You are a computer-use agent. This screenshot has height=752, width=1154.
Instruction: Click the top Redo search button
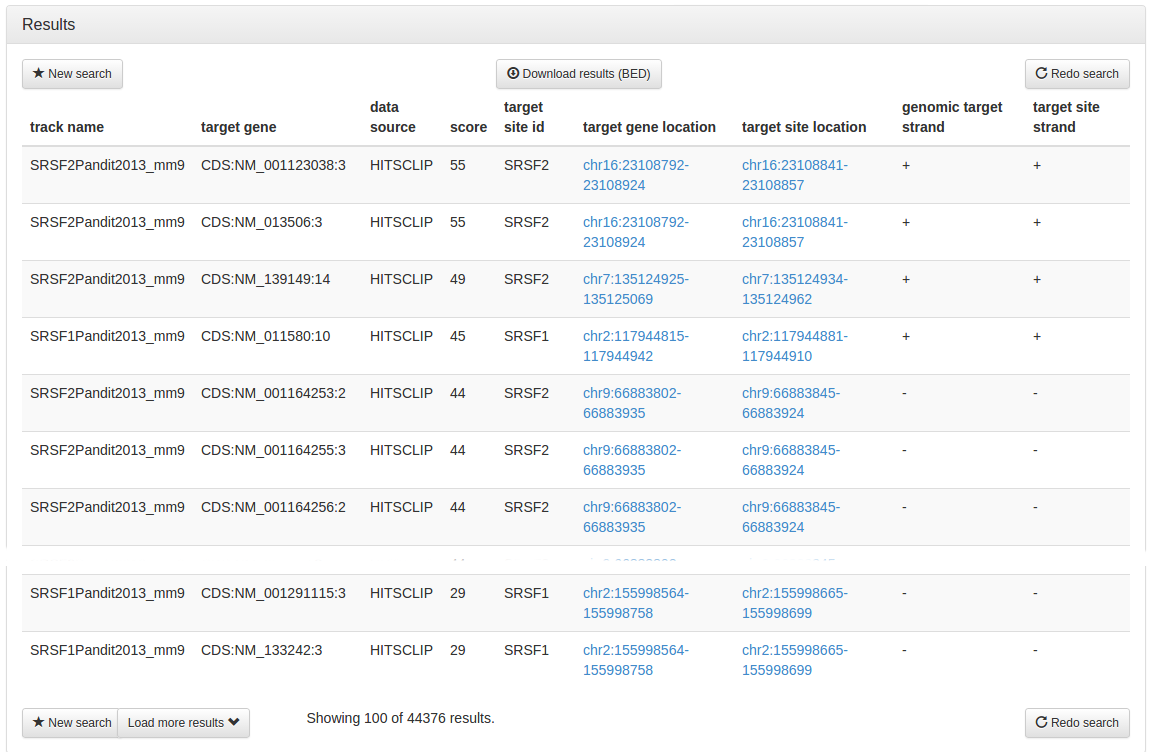coord(1077,74)
